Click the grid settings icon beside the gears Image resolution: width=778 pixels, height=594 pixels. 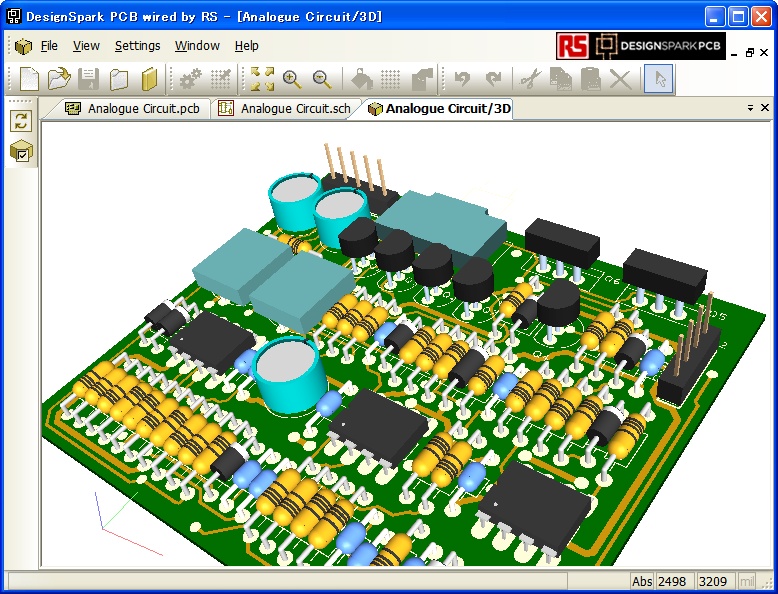[220, 79]
